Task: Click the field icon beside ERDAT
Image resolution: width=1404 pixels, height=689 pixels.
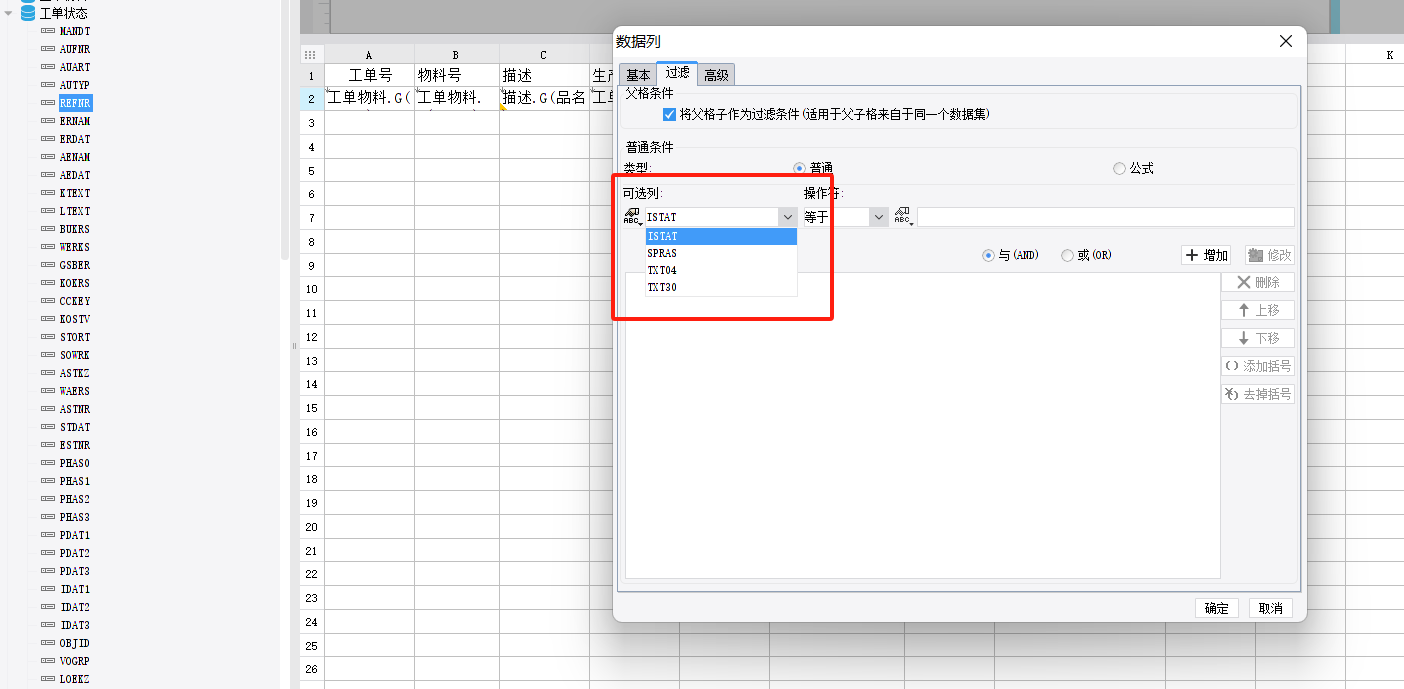Action: pyautogui.click(x=48, y=139)
